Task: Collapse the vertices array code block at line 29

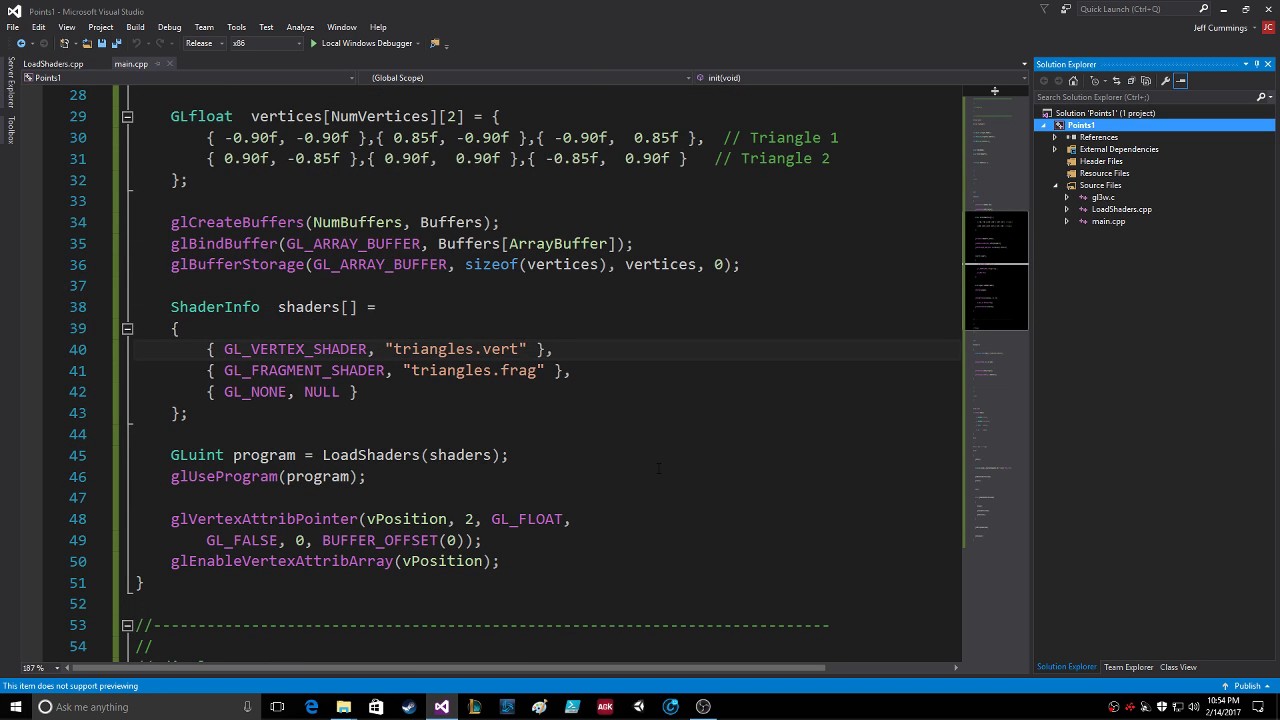Action: coord(127,117)
